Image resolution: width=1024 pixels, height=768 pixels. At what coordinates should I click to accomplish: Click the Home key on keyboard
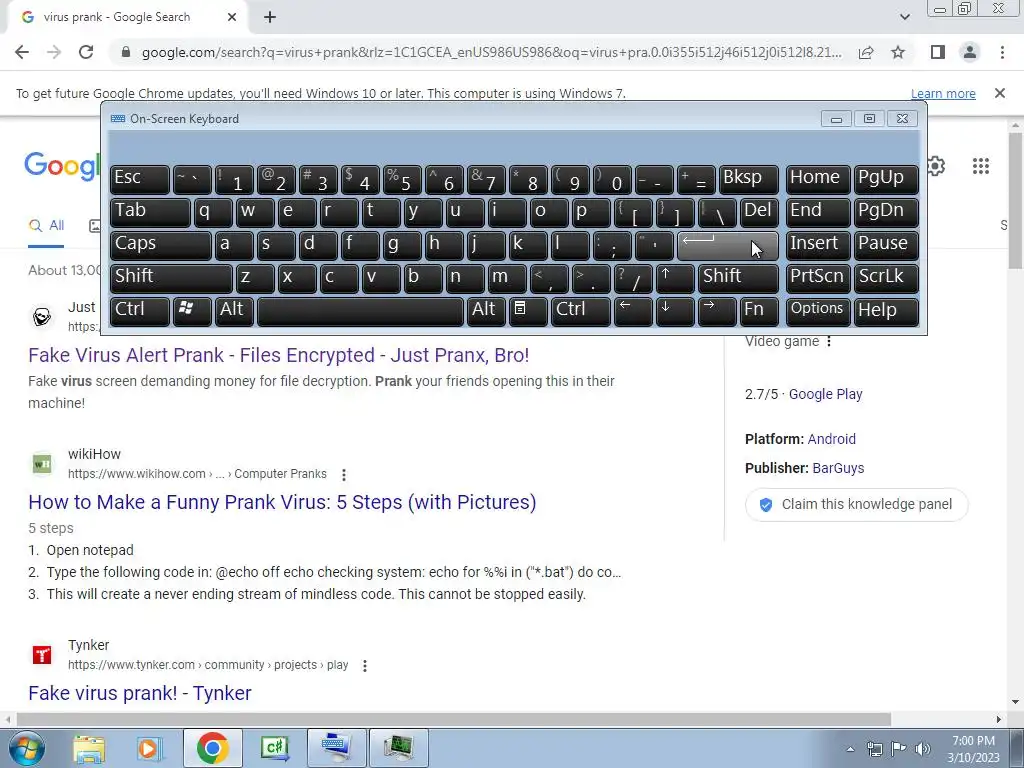point(818,179)
